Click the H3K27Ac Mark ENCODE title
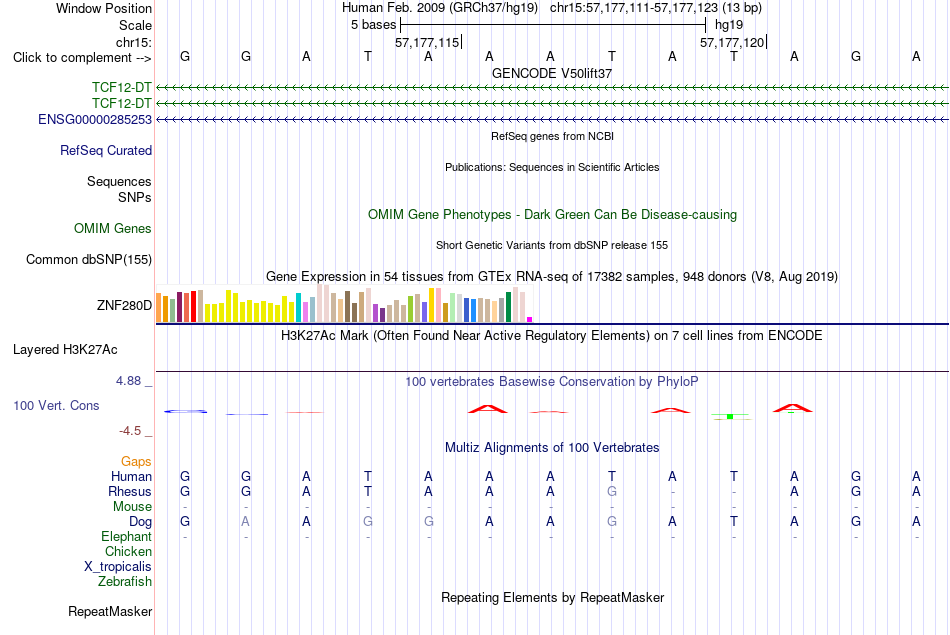Screen dimensions: 950x635 [x=552, y=336]
